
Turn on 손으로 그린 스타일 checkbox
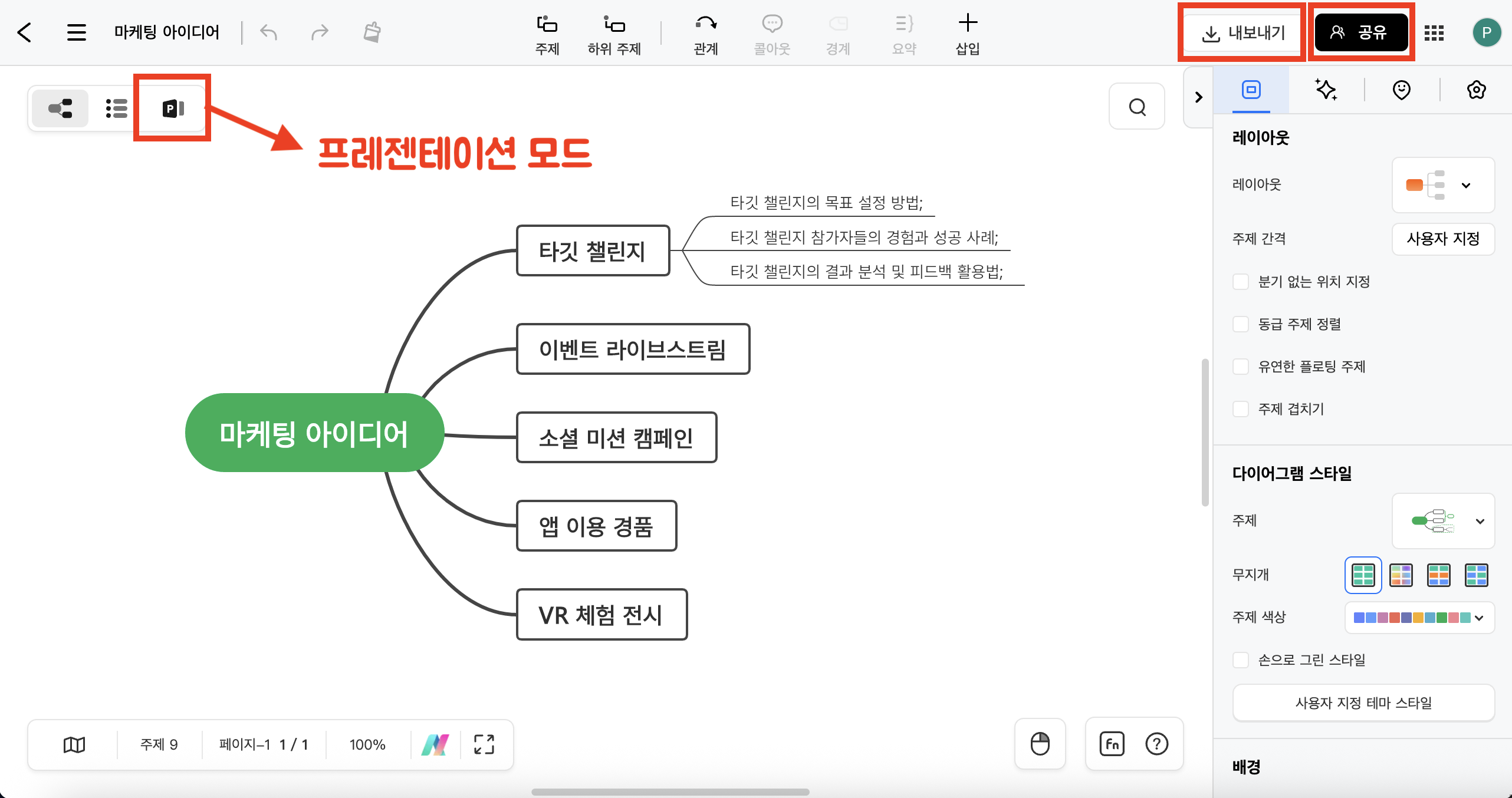1241,660
